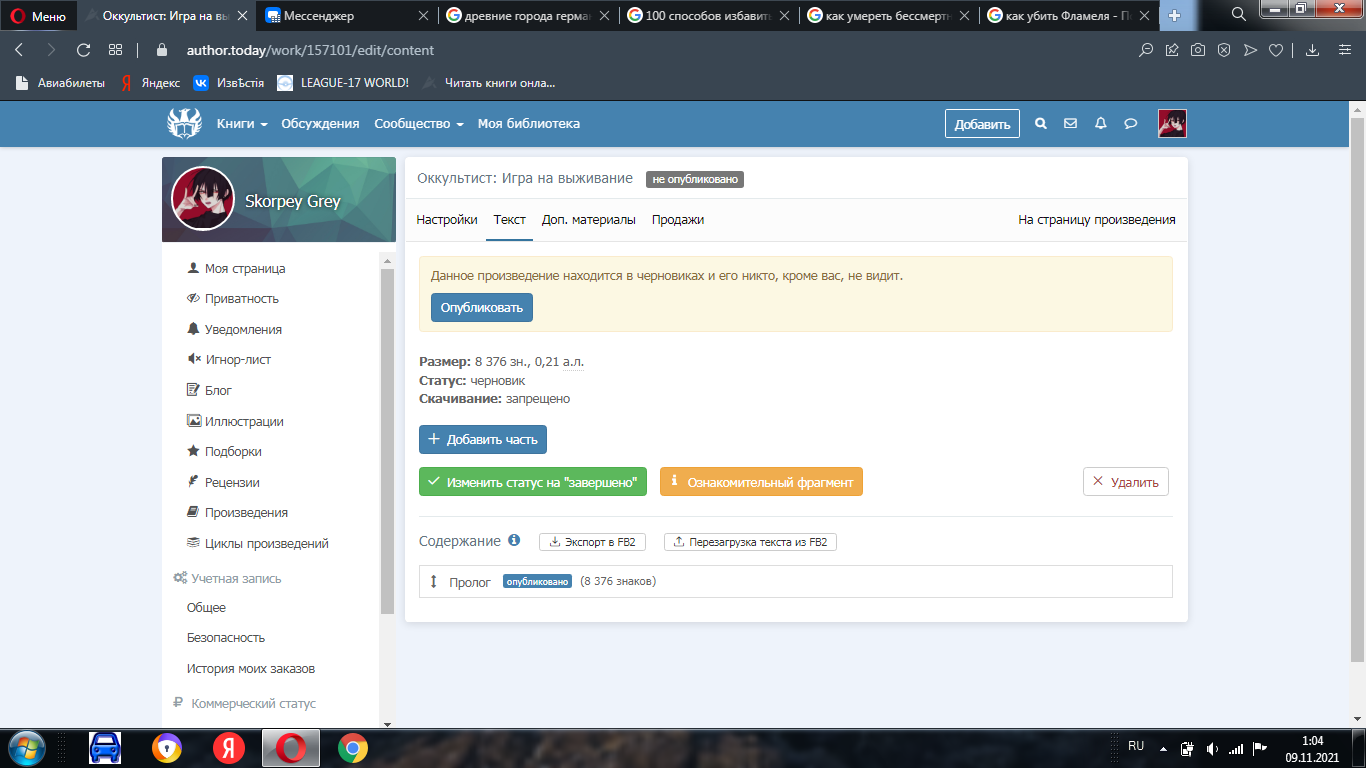Go back with the browser back arrow

tap(19, 50)
